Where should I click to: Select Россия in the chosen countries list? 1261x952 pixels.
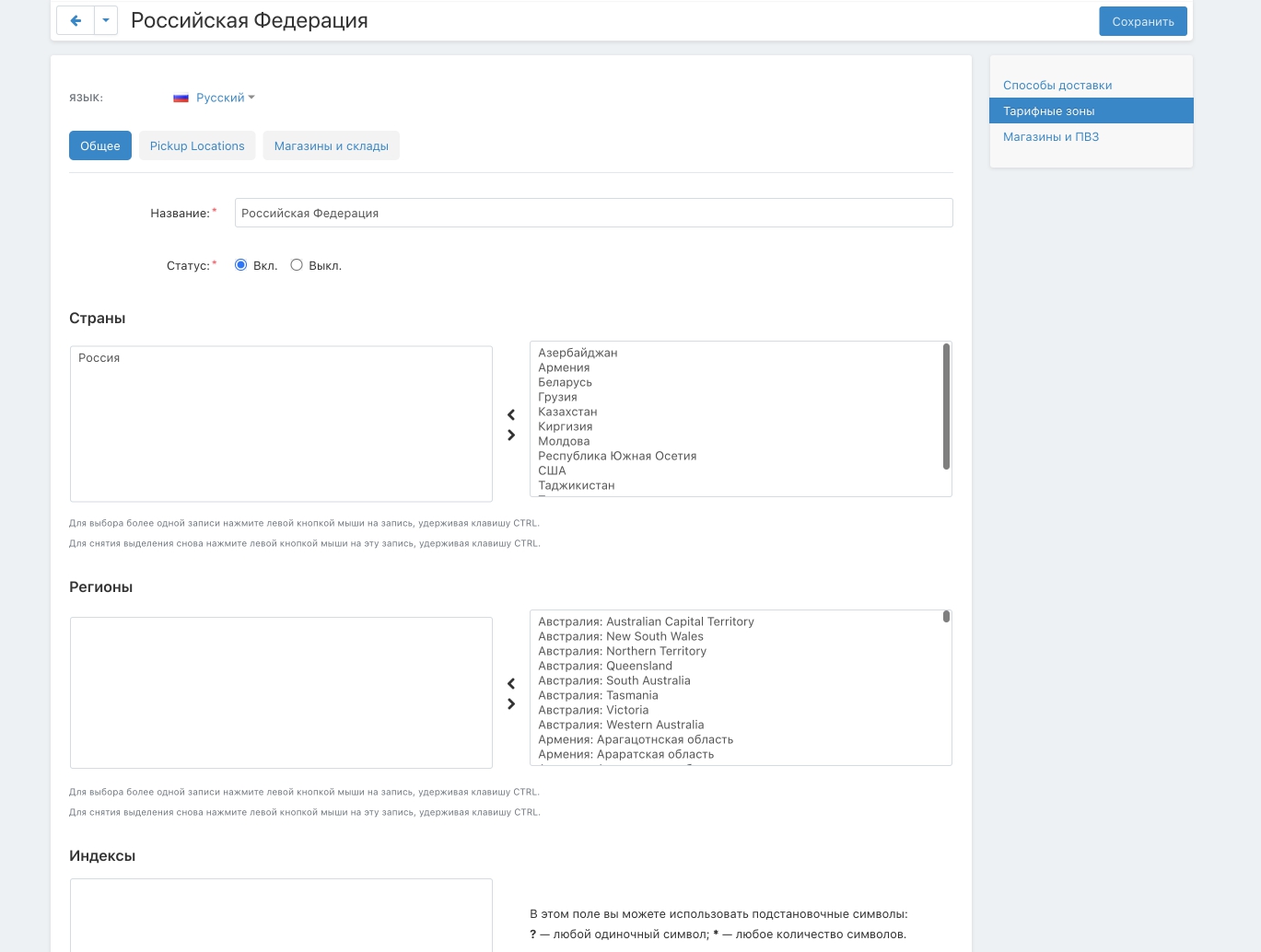point(99,358)
